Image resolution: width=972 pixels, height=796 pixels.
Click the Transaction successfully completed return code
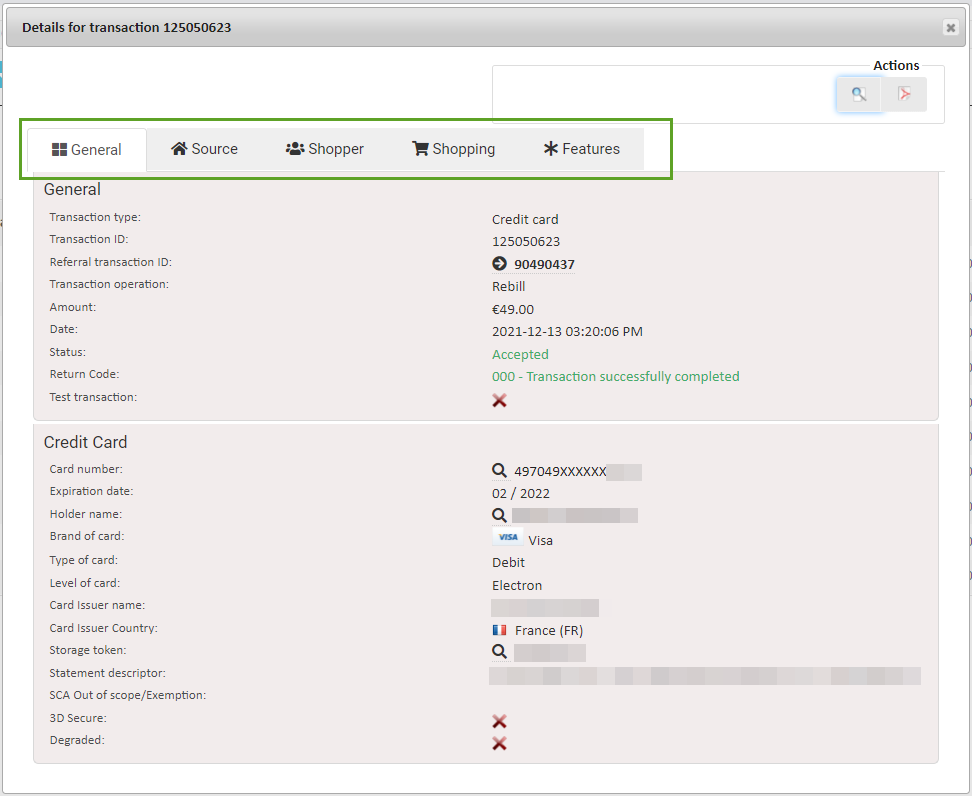[616, 376]
